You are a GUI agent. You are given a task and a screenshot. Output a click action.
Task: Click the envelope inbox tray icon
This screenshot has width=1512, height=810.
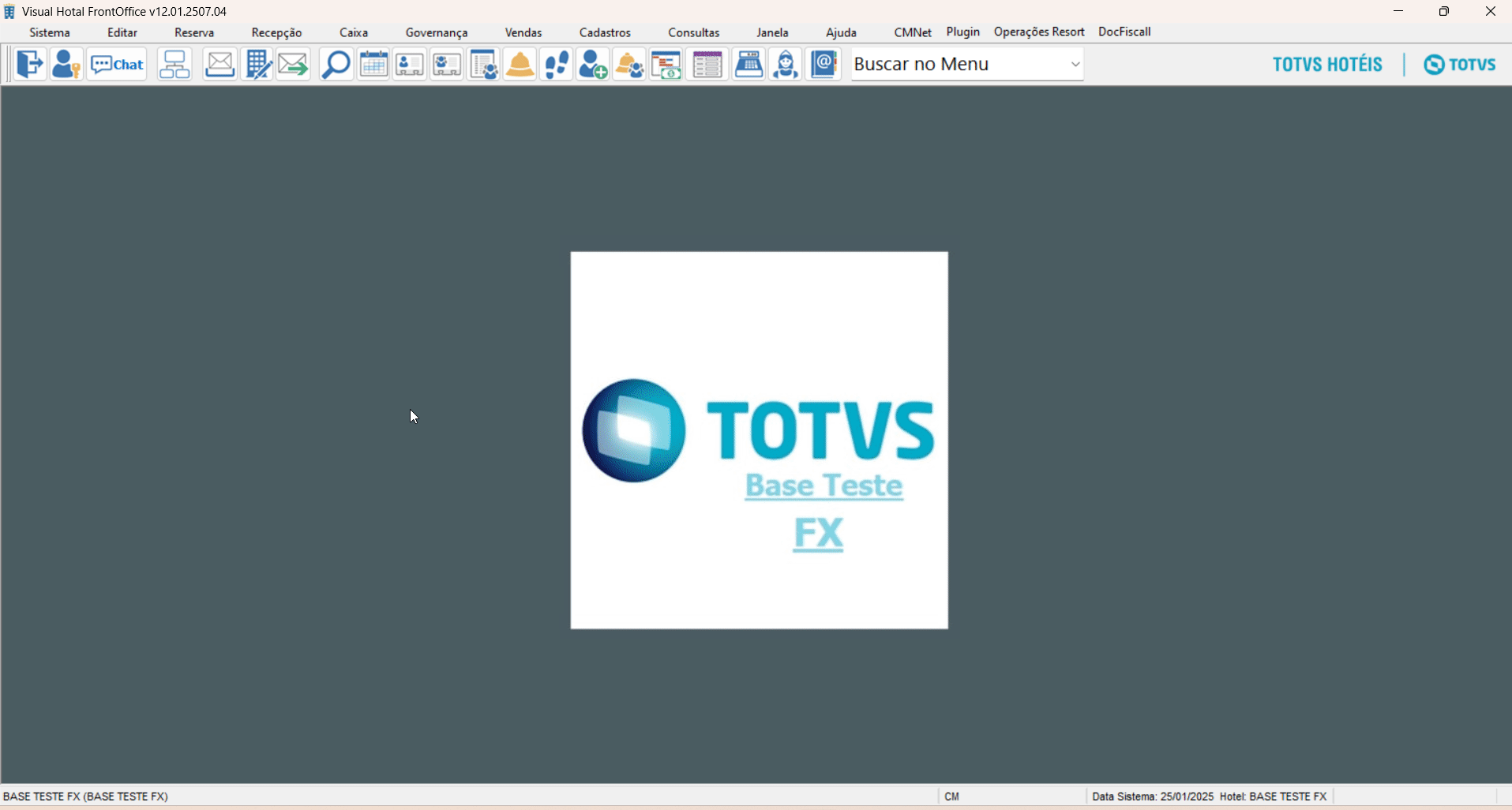click(219, 64)
